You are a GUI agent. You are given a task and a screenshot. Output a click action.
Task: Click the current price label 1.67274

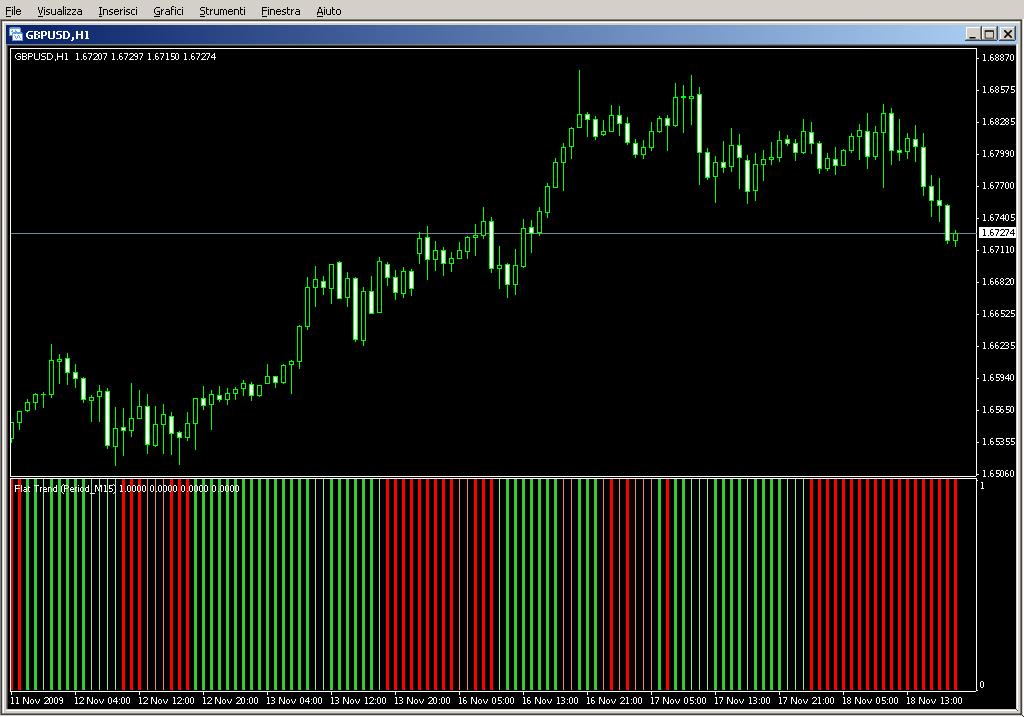tap(996, 233)
